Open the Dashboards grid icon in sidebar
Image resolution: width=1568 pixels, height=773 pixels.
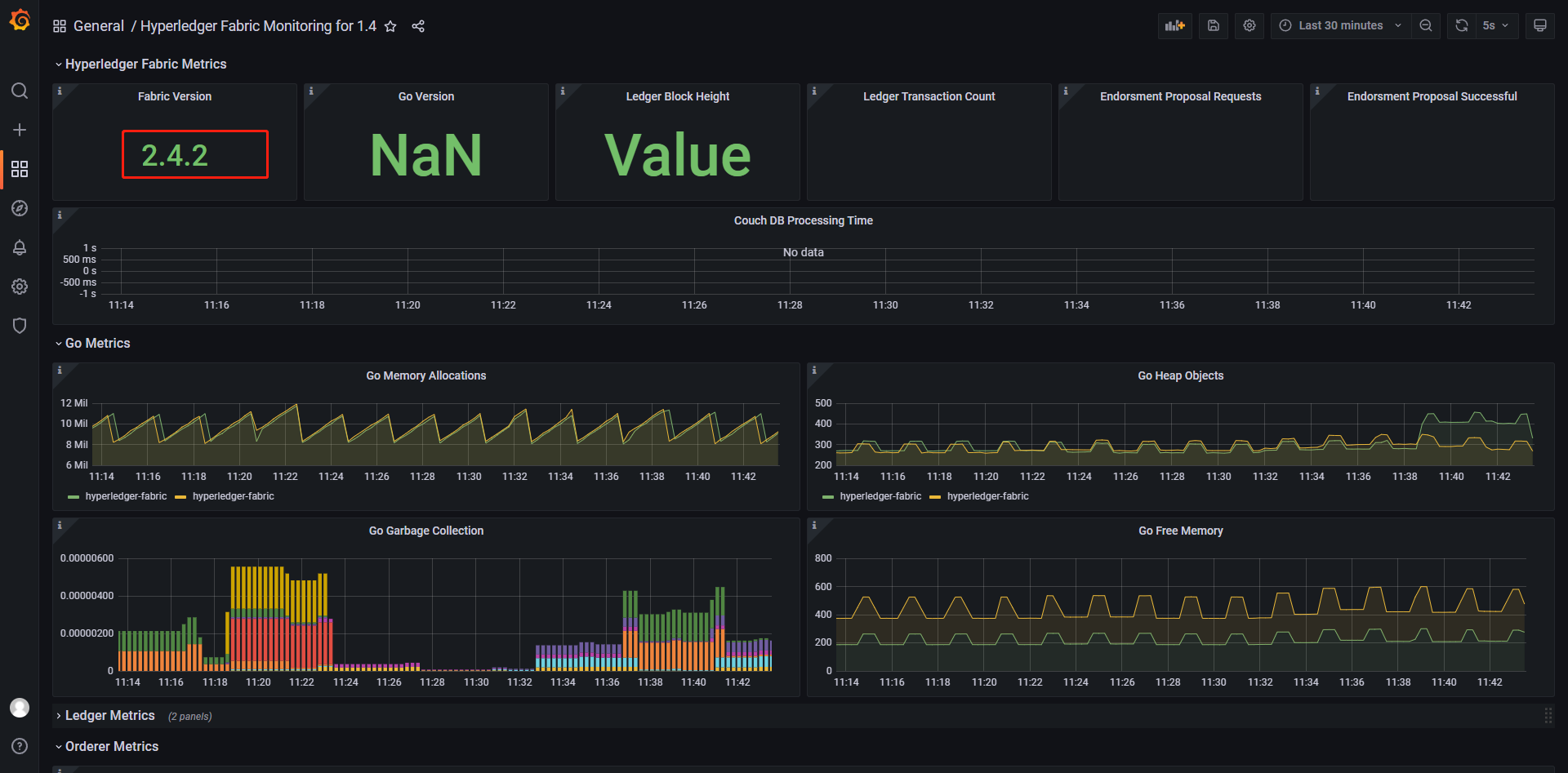[20, 169]
